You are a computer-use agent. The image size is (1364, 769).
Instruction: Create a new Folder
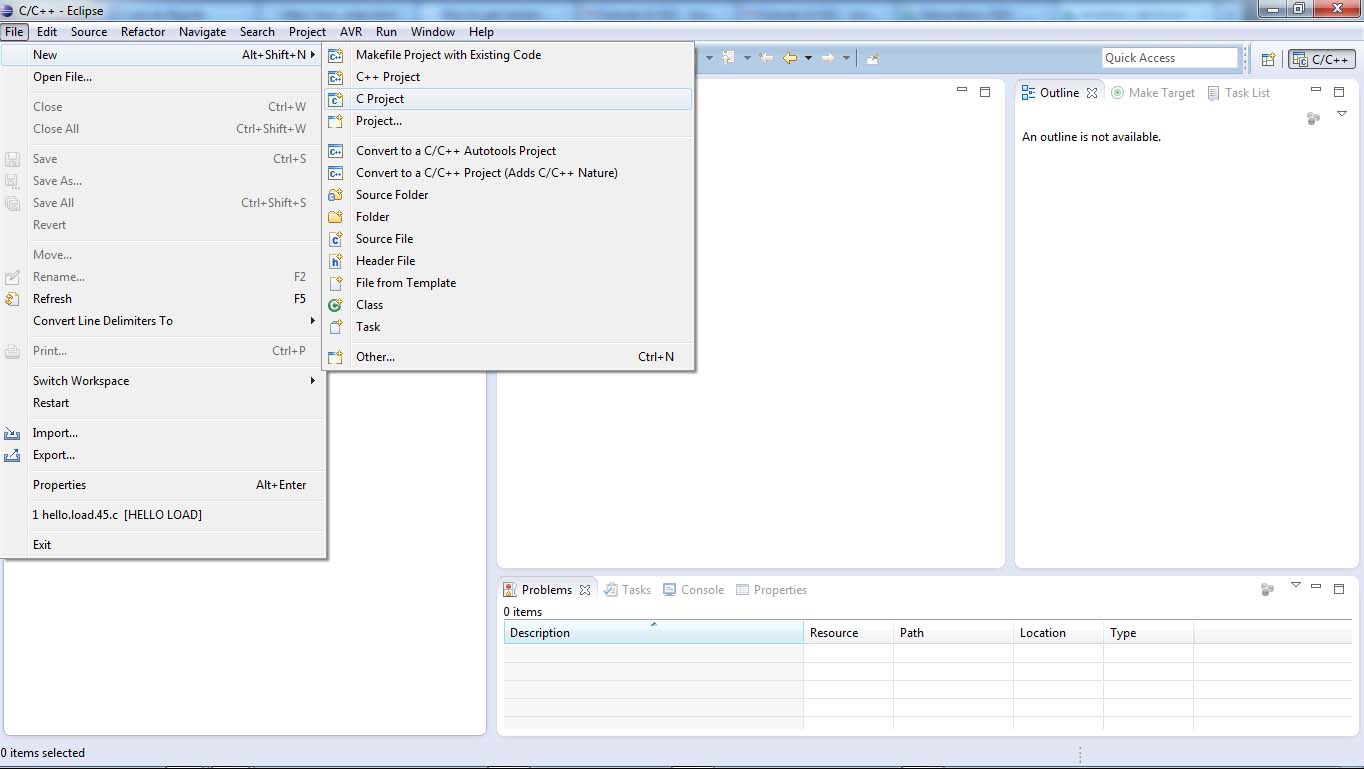coord(507,217)
